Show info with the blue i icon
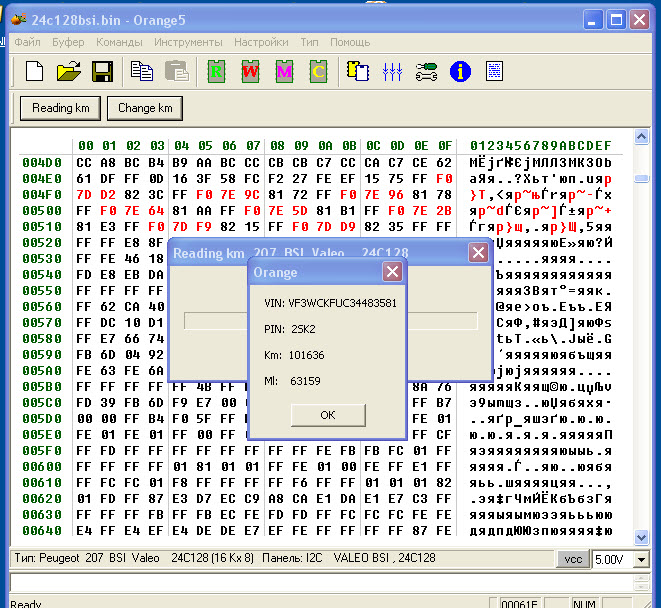 [x=460, y=71]
